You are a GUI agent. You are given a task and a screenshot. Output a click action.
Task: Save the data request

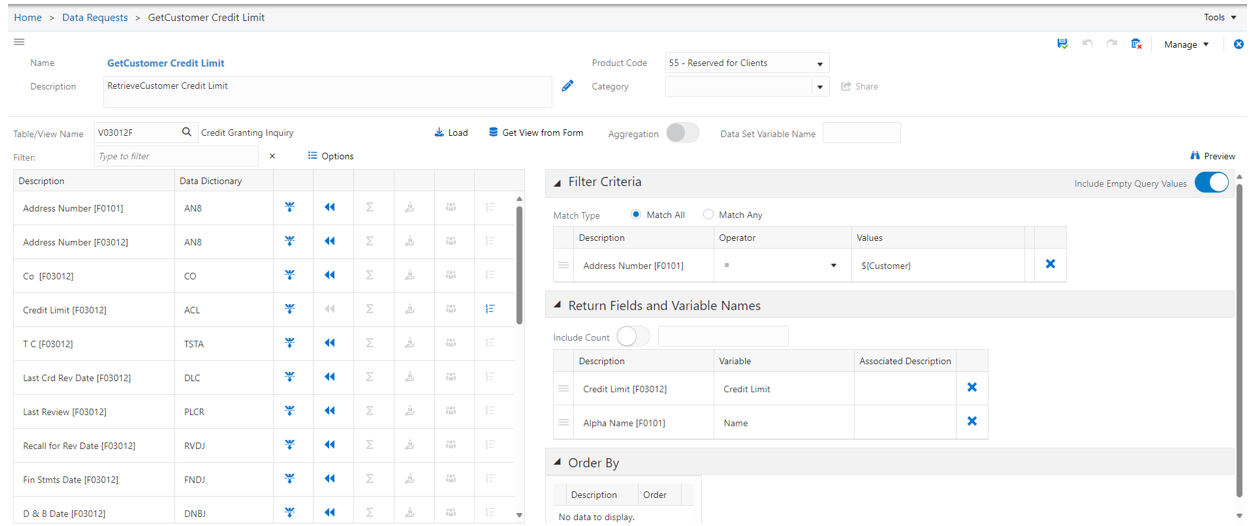click(1062, 44)
